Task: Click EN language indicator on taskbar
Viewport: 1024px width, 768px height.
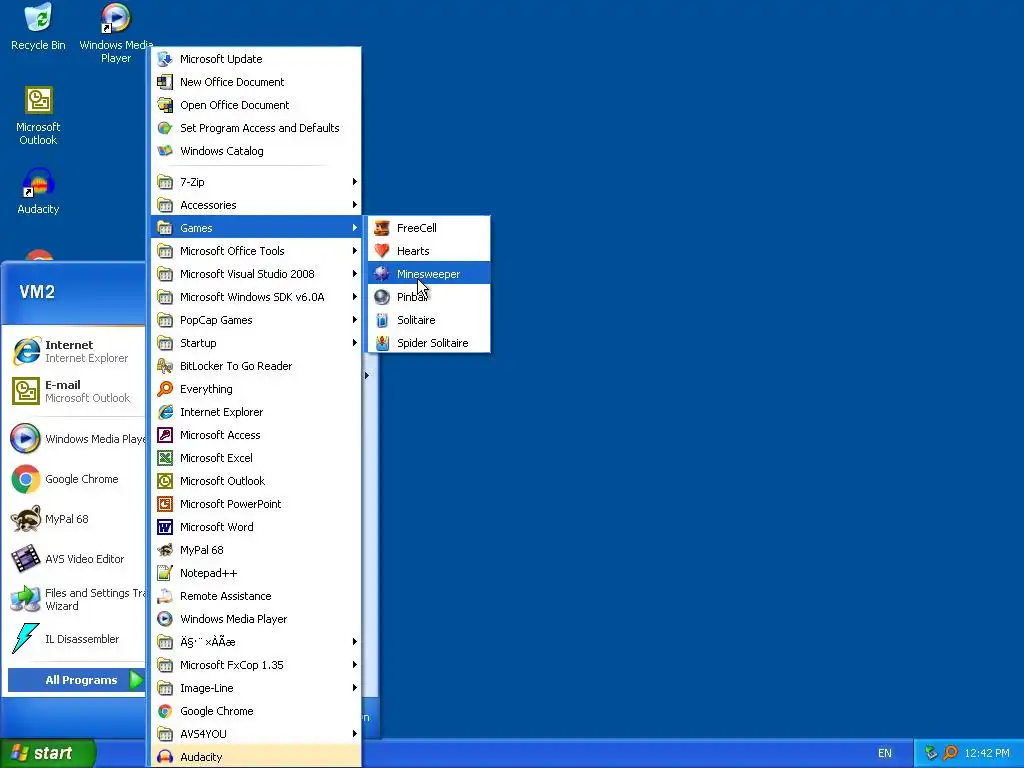Action: (x=885, y=753)
